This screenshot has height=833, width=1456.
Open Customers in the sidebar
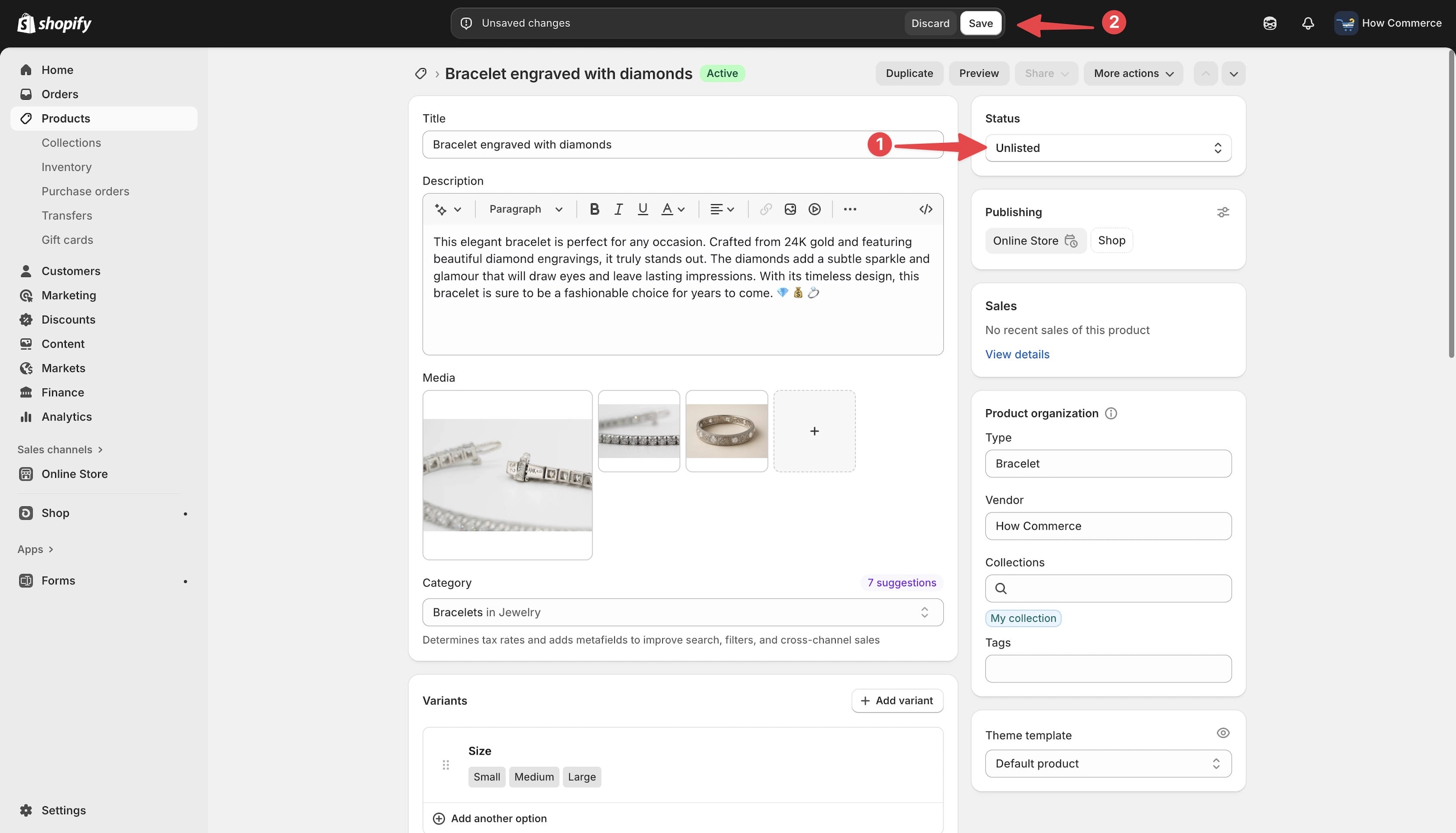104,271
